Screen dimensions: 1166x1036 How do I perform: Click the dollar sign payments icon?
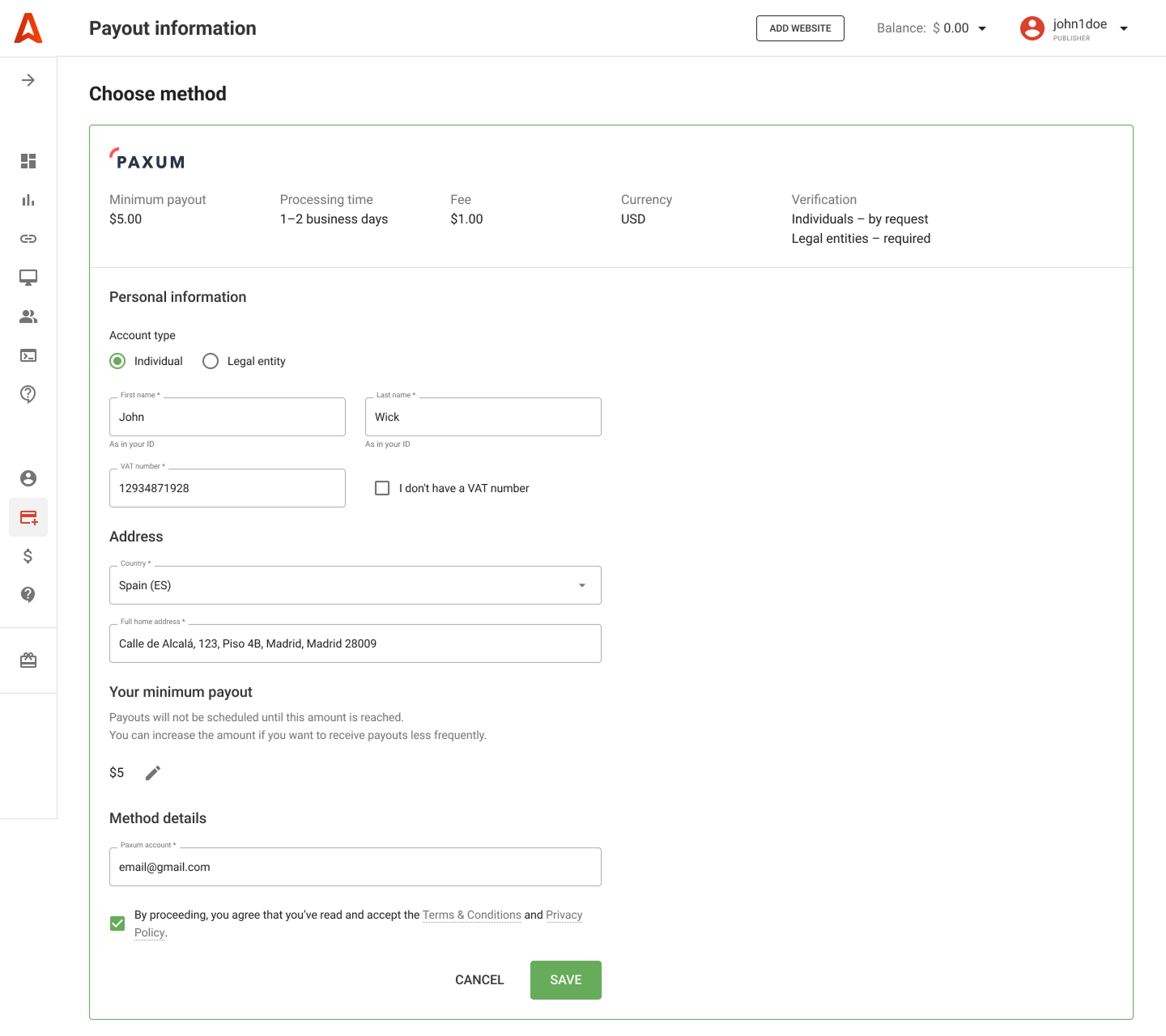28,556
